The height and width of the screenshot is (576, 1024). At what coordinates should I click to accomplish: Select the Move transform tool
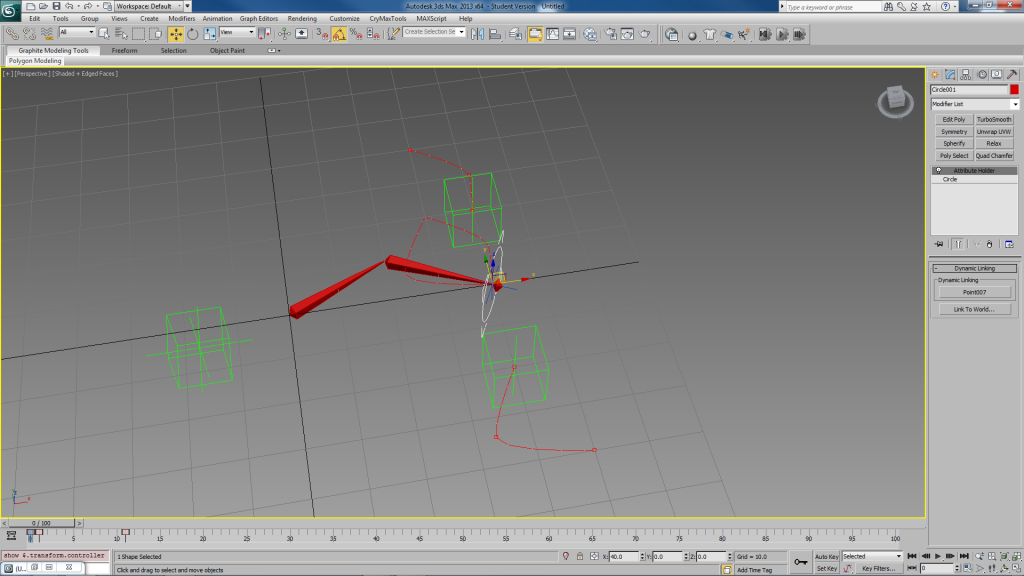tap(176, 33)
